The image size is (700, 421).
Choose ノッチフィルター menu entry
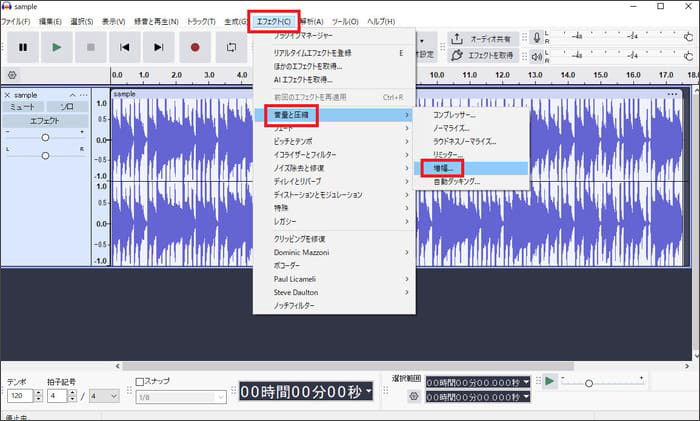point(334,306)
